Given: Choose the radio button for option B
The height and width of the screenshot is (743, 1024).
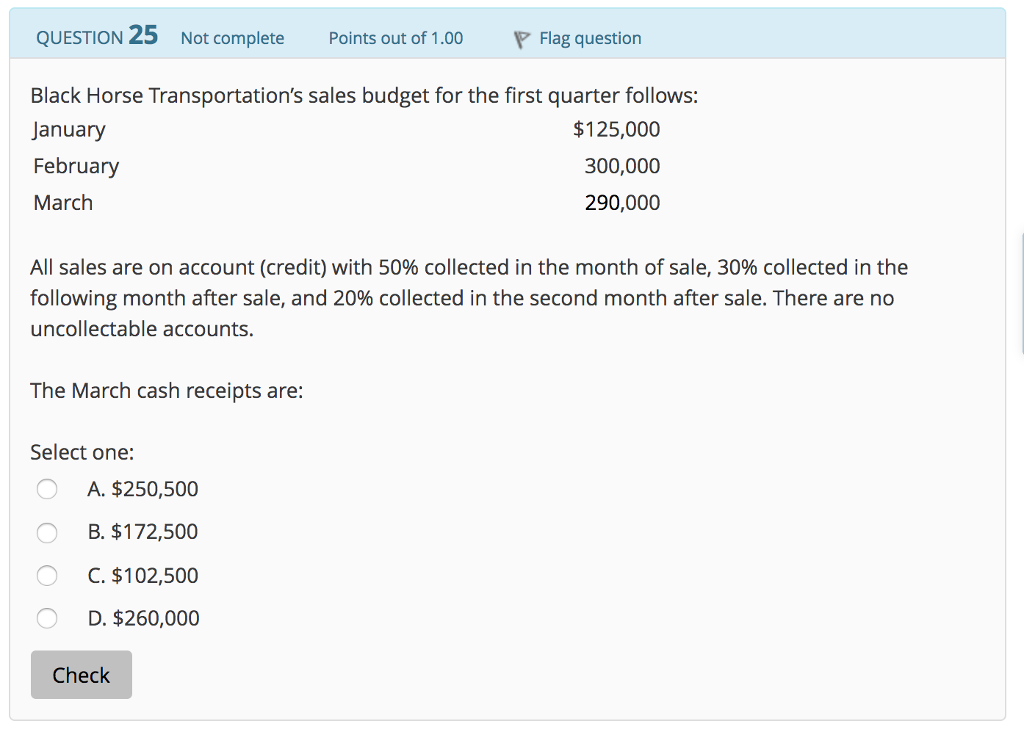Looking at the screenshot, I should pos(47,533).
